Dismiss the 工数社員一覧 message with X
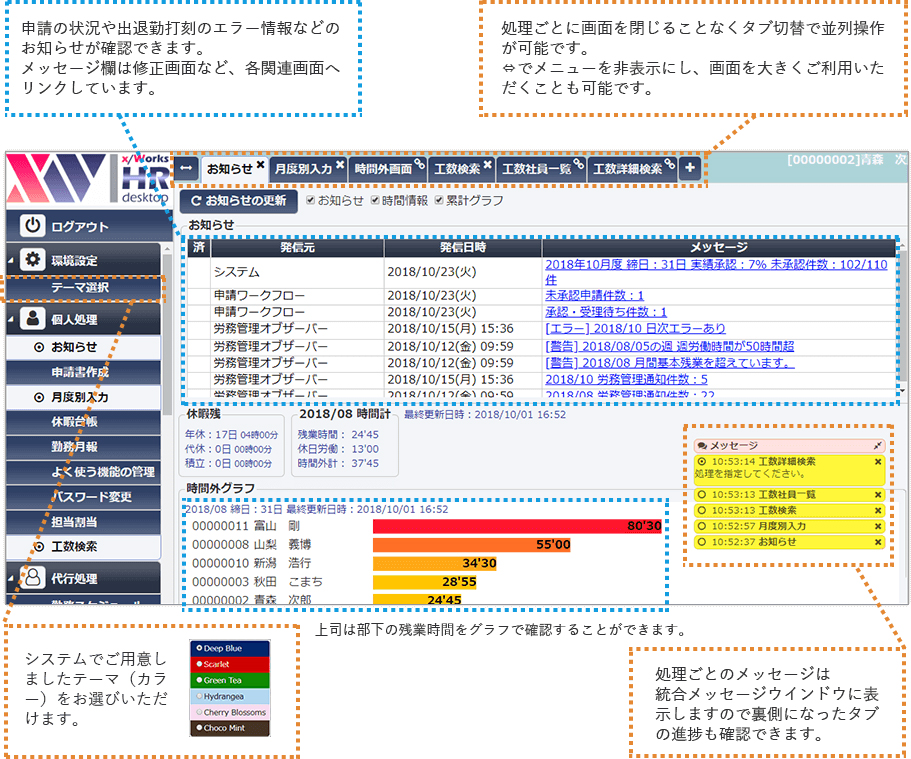The image size is (911, 759). tap(878, 493)
